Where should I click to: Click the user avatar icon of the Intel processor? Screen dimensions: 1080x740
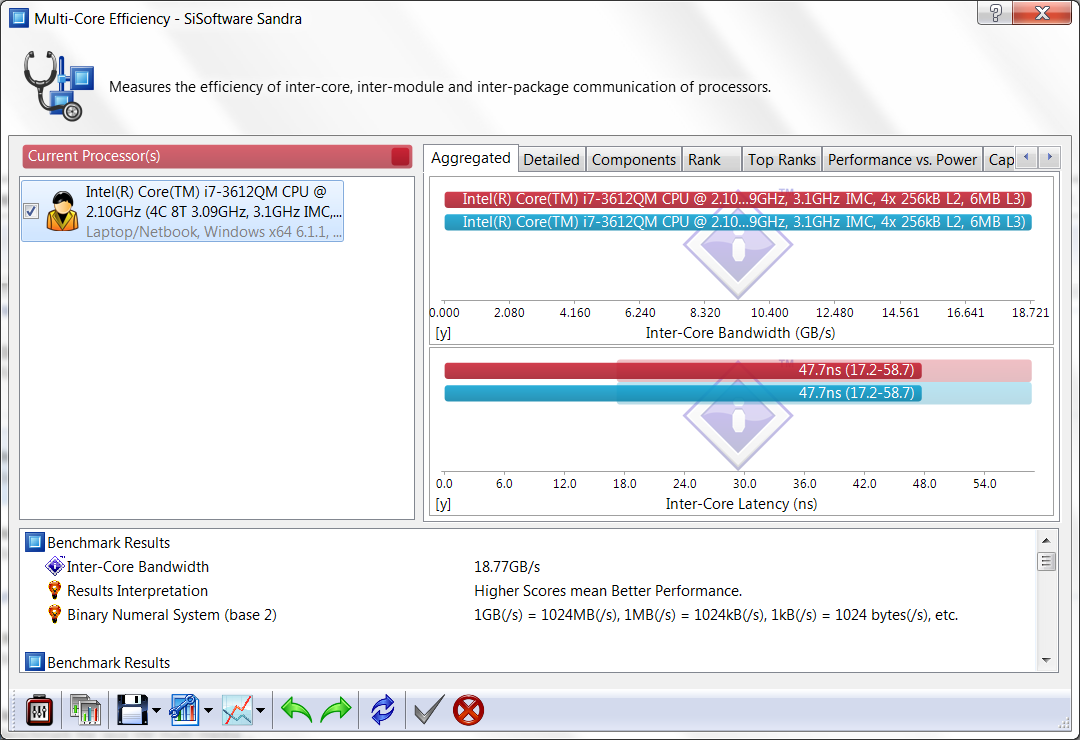point(62,211)
